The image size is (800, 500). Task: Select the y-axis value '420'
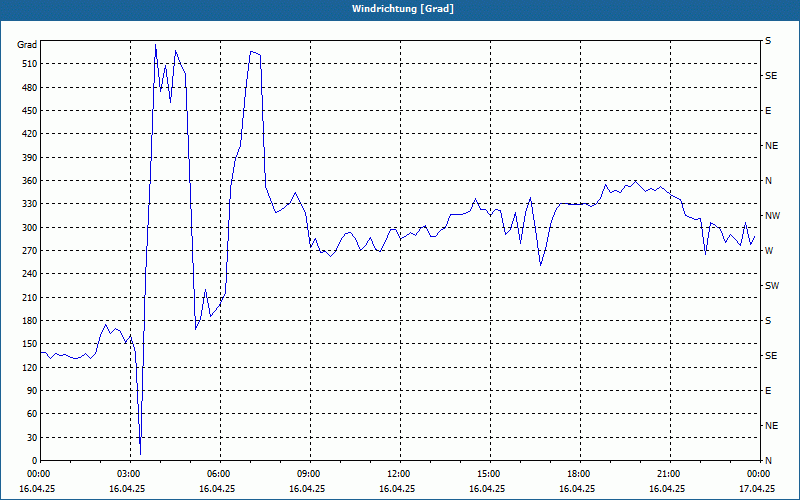30,134
